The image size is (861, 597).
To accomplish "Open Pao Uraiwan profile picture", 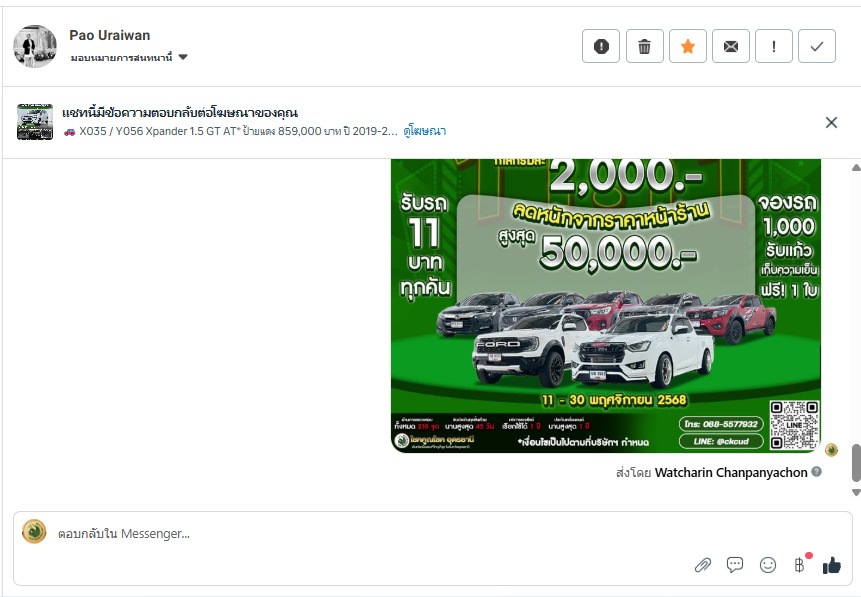I will point(35,46).
